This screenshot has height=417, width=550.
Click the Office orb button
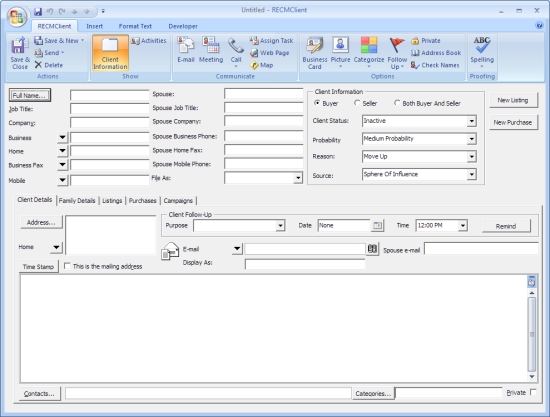click(16, 16)
